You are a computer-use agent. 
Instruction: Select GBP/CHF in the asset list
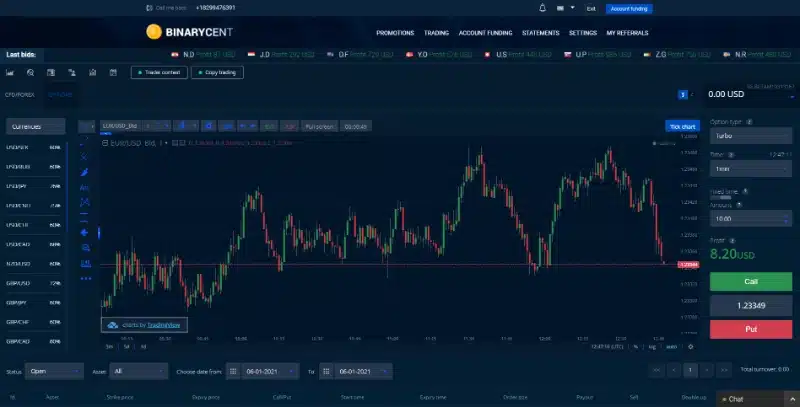tap(33, 322)
